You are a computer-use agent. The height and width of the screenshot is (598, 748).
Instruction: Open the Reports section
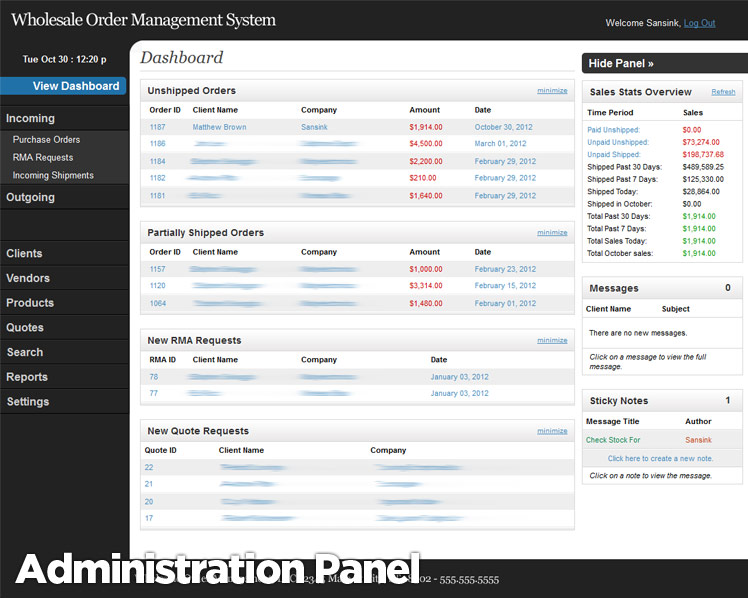pos(27,377)
